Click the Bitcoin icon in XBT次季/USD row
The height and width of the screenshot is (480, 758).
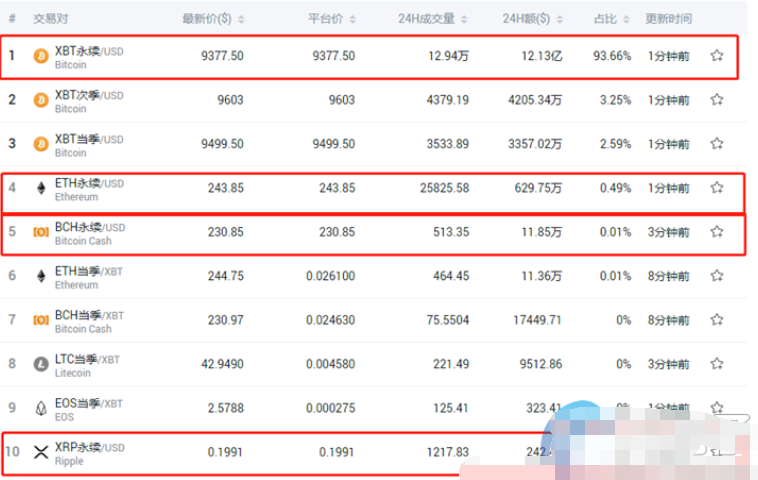pyautogui.click(x=41, y=100)
